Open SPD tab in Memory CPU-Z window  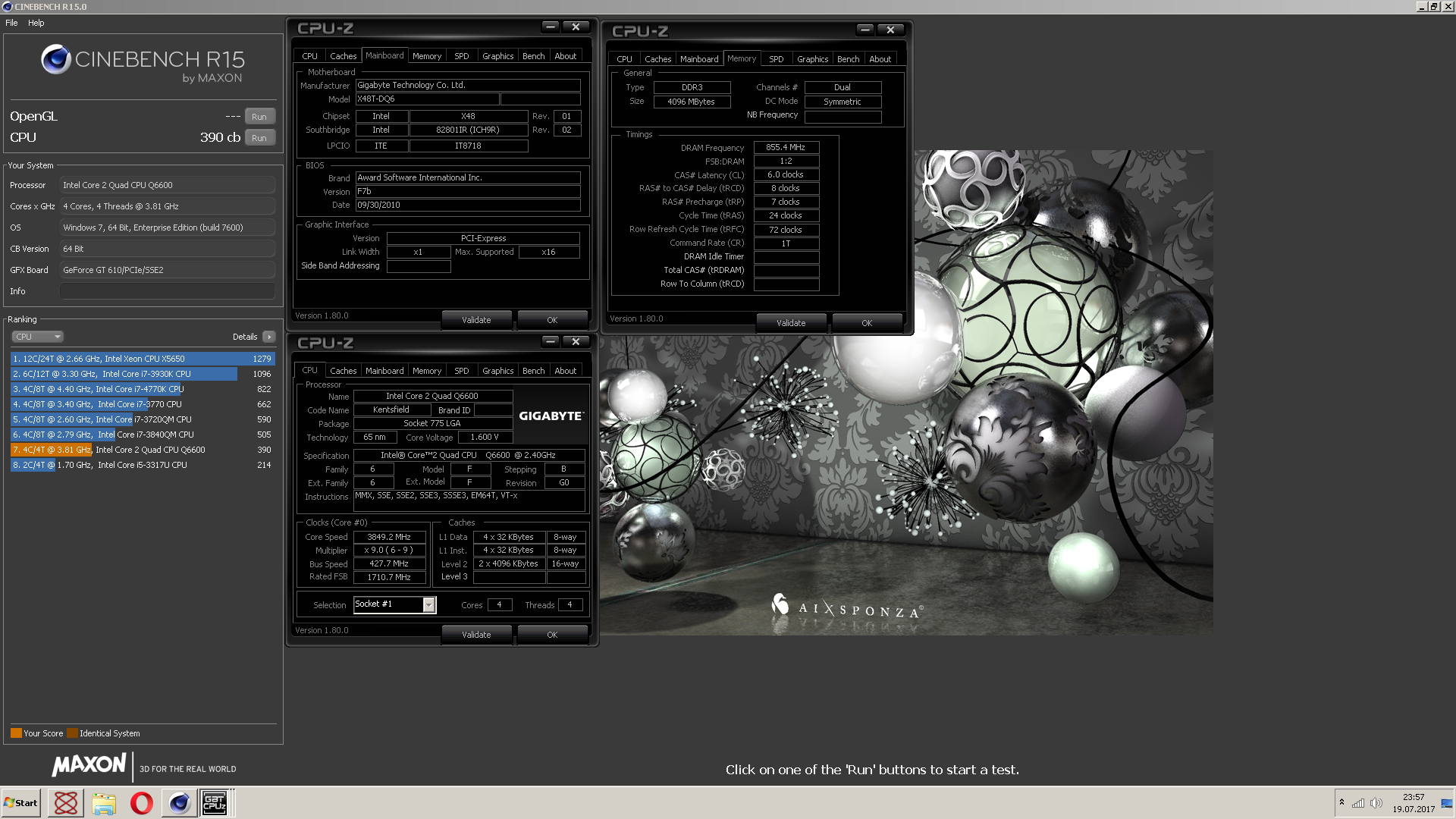(777, 59)
